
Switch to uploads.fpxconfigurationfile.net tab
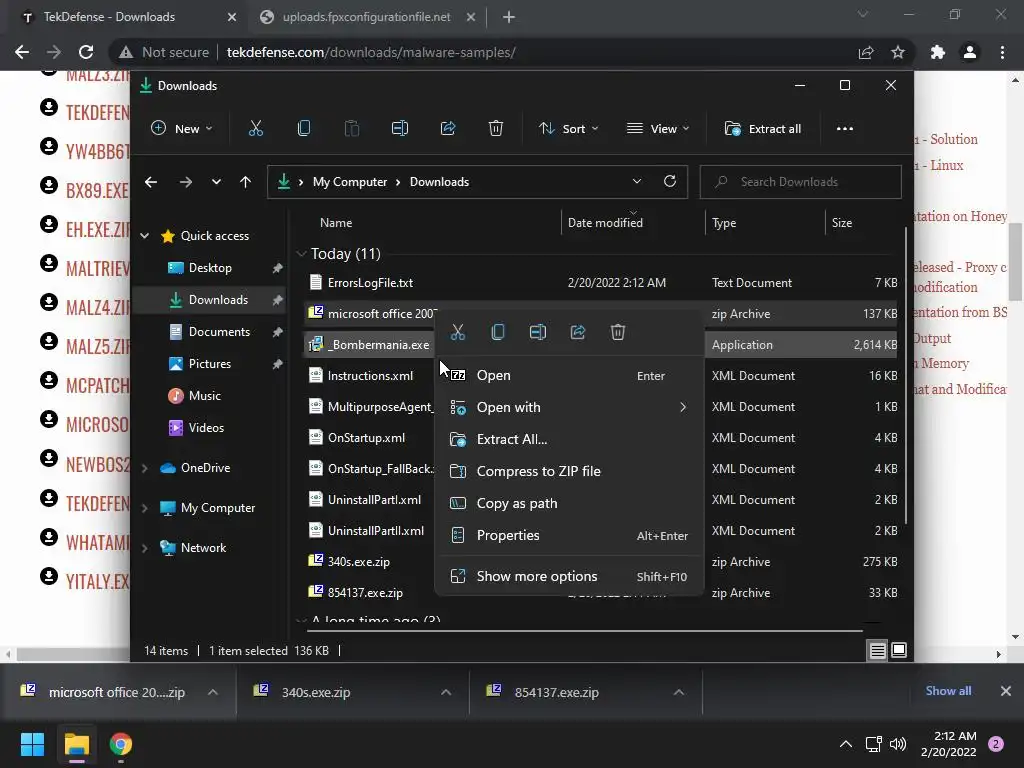[x=366, y=17]
